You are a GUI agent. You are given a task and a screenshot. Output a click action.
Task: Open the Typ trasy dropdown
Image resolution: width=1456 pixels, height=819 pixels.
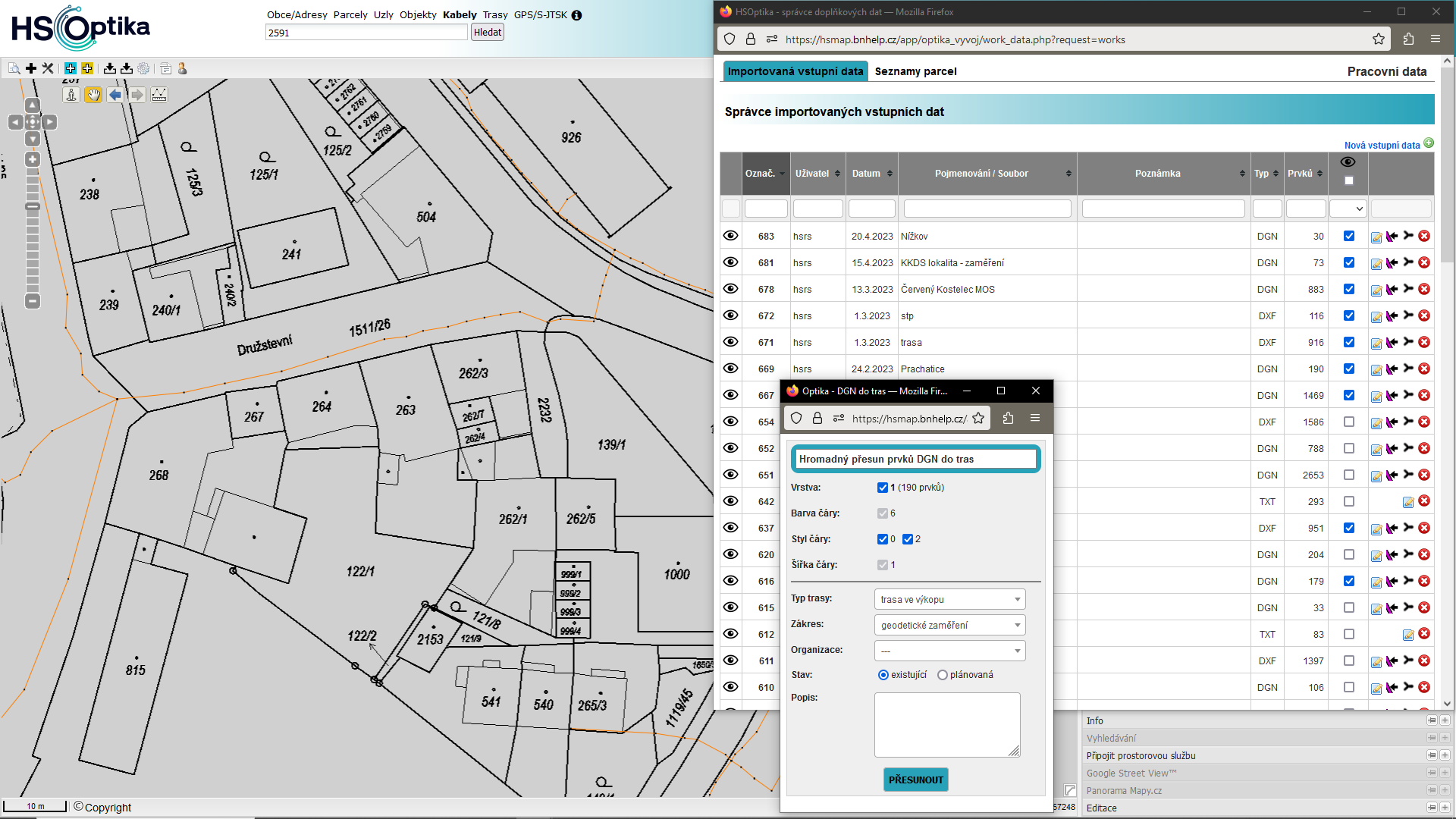click(949, 599)
